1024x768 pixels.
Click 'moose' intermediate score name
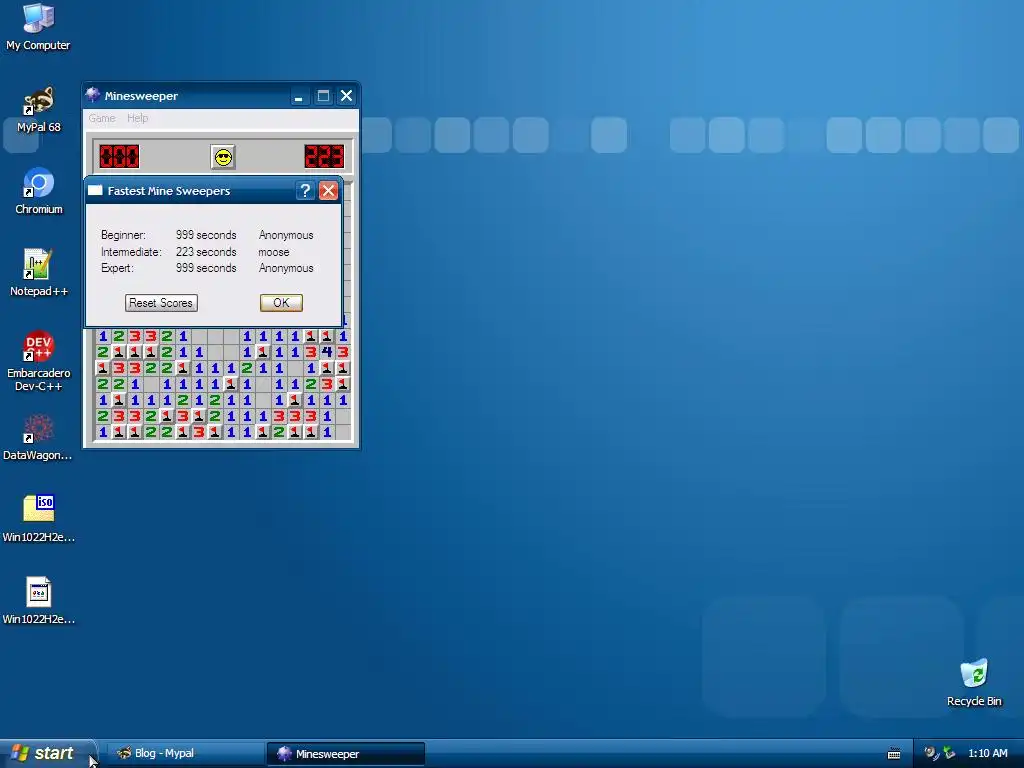274,252
